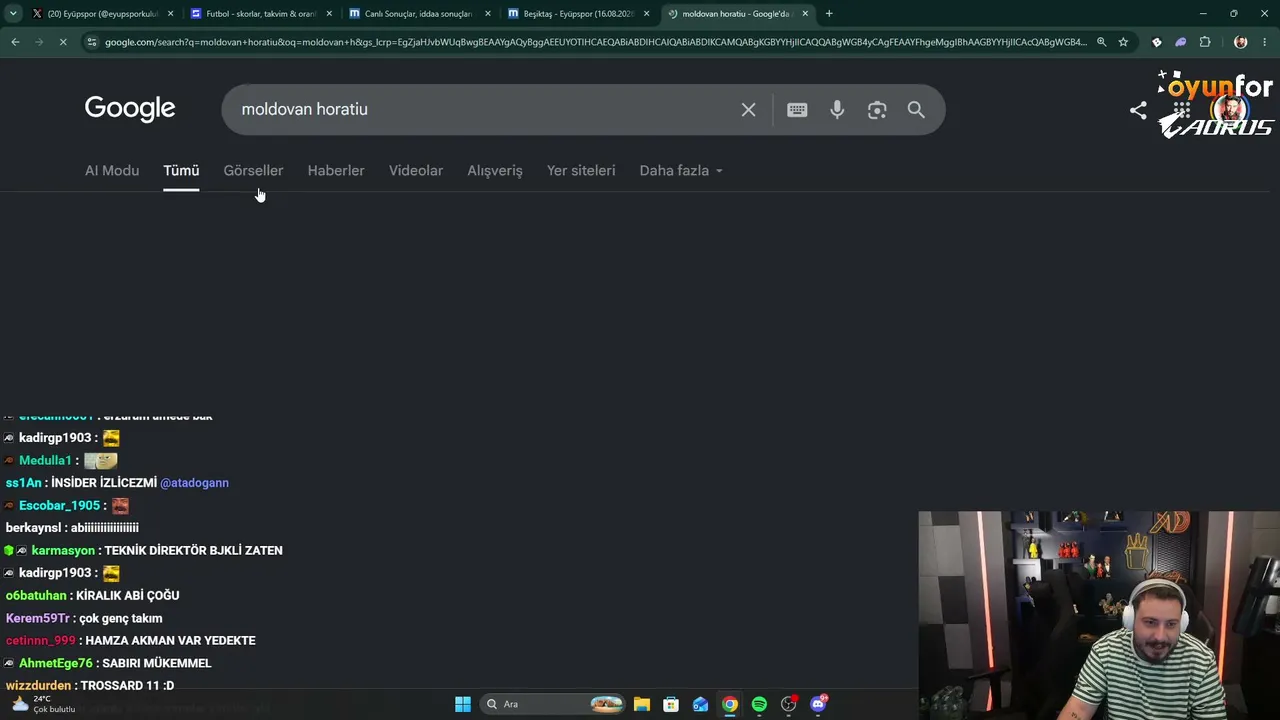Open Google Lens image search
The image size is (1280, 720).
[x=877, y=110]
